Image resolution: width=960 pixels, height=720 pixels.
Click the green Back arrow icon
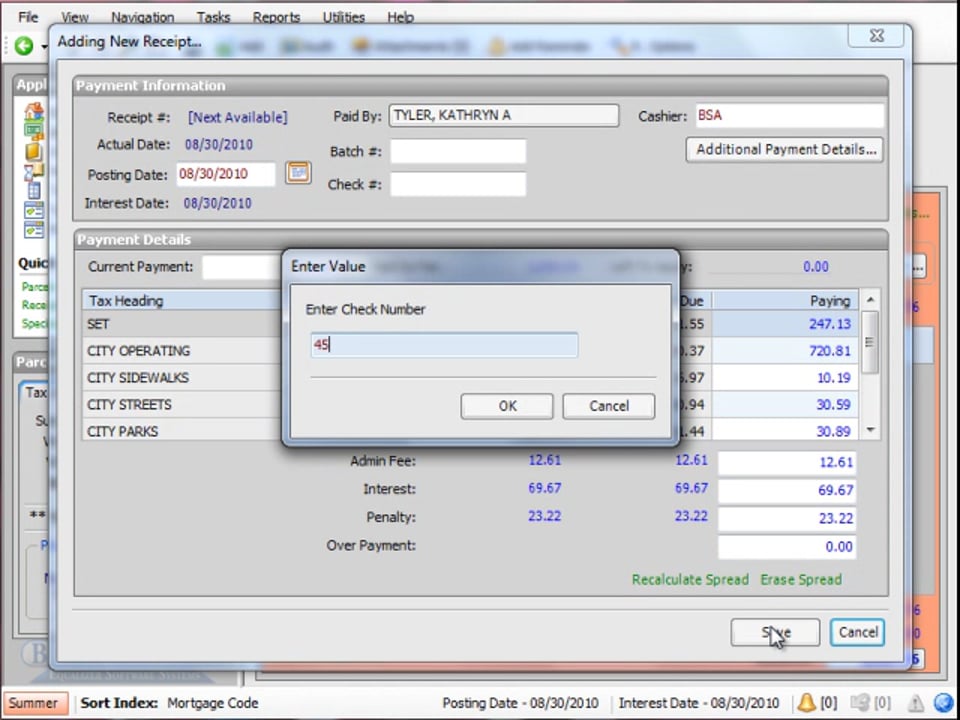click(23, 45)
